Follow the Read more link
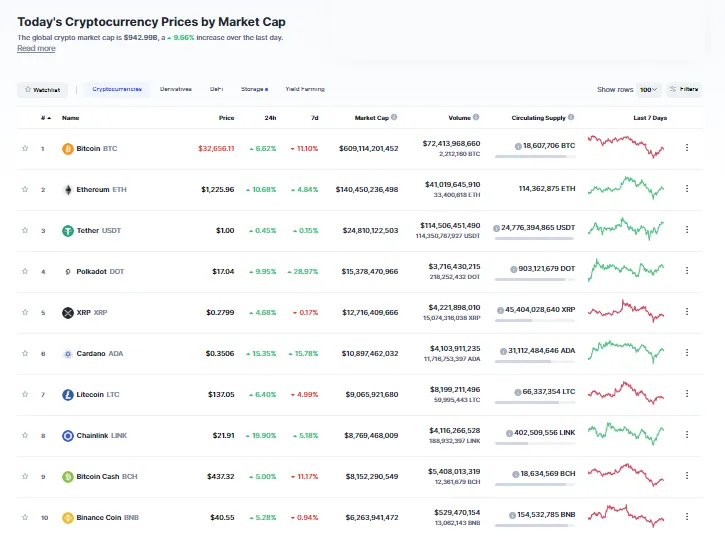 pos(37,48)
